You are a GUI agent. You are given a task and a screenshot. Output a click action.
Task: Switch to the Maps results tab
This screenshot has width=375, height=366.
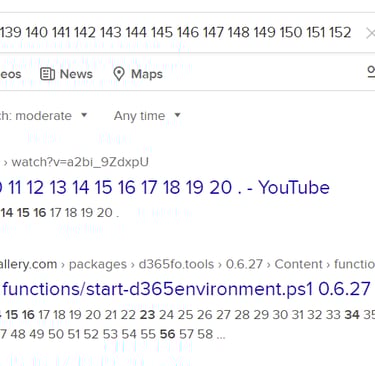(138, 74)
